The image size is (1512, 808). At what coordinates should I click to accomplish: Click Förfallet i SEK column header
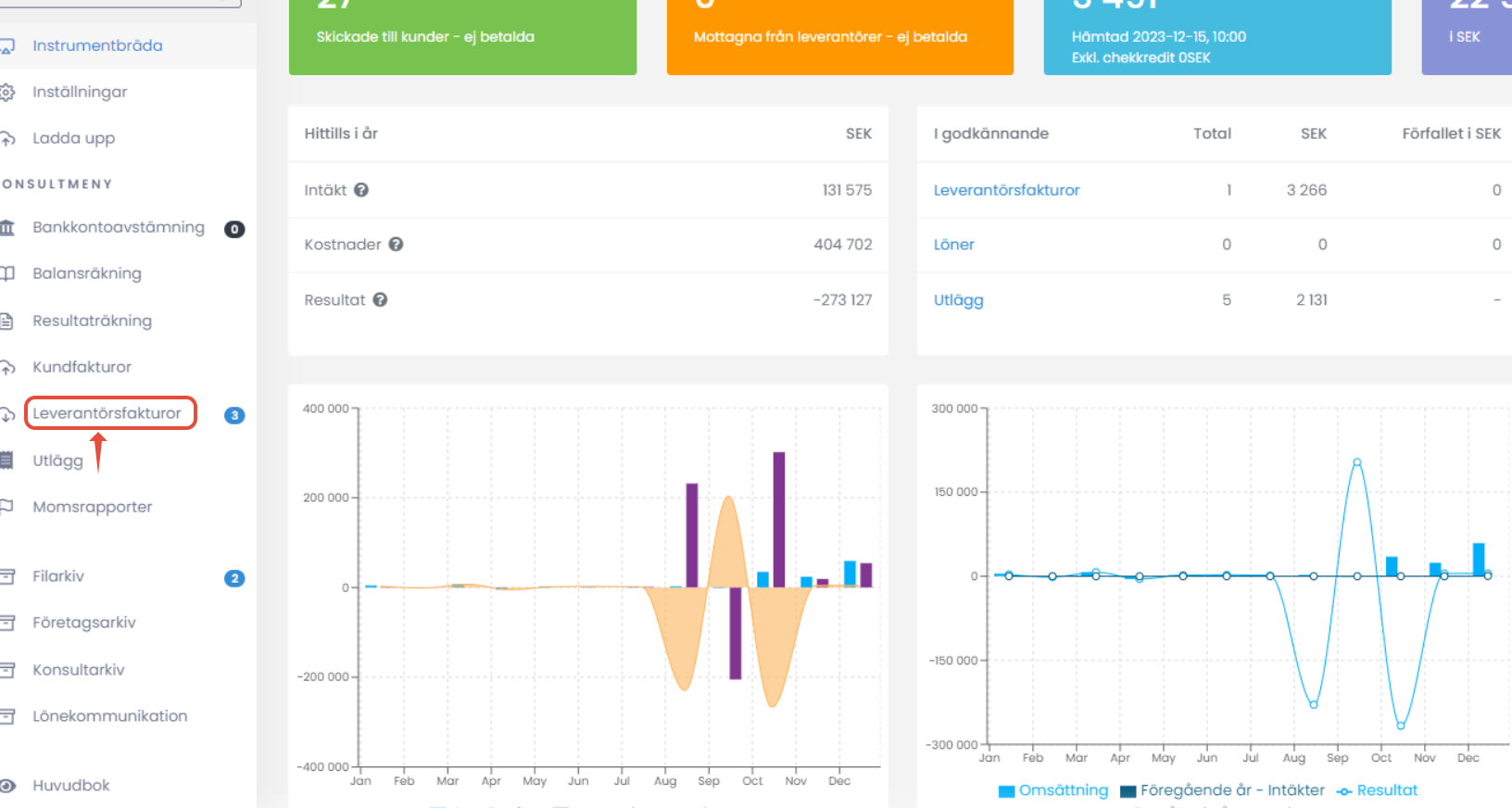click(1451, 133)
